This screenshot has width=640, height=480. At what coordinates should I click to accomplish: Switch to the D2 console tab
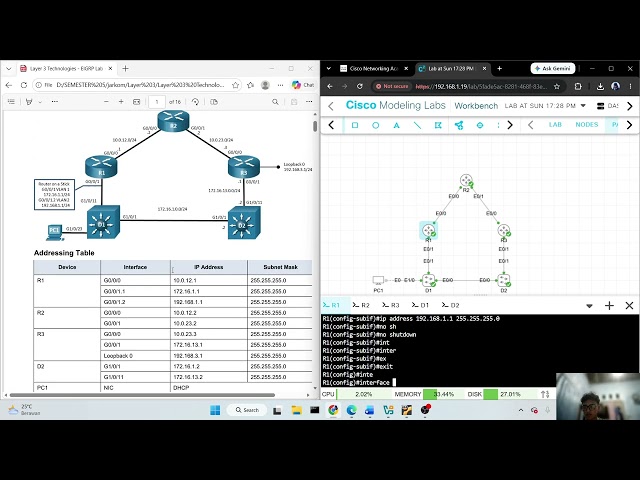451,305
